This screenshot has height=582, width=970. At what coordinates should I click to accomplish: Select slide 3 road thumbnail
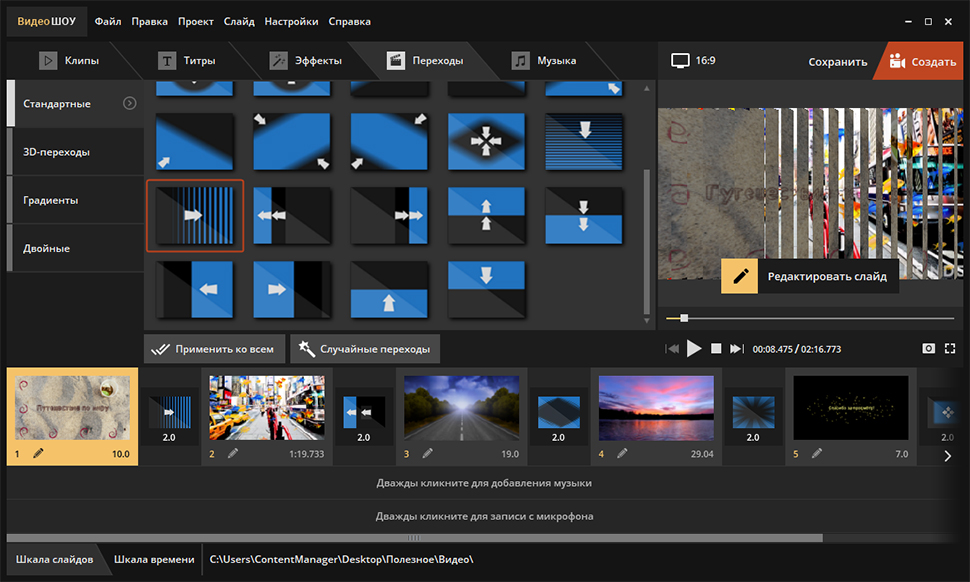click(x=461, y=408)
